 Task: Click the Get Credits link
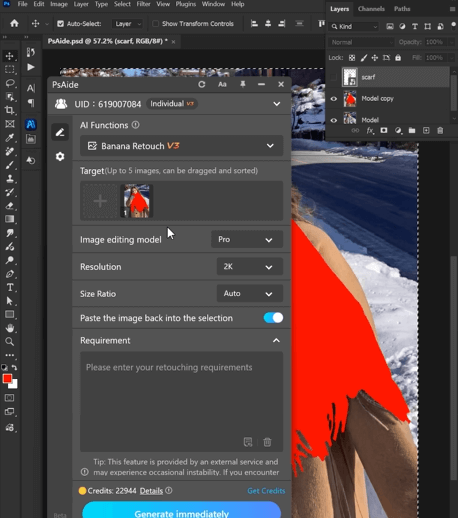pyautogui.click(x=266, y=491)
